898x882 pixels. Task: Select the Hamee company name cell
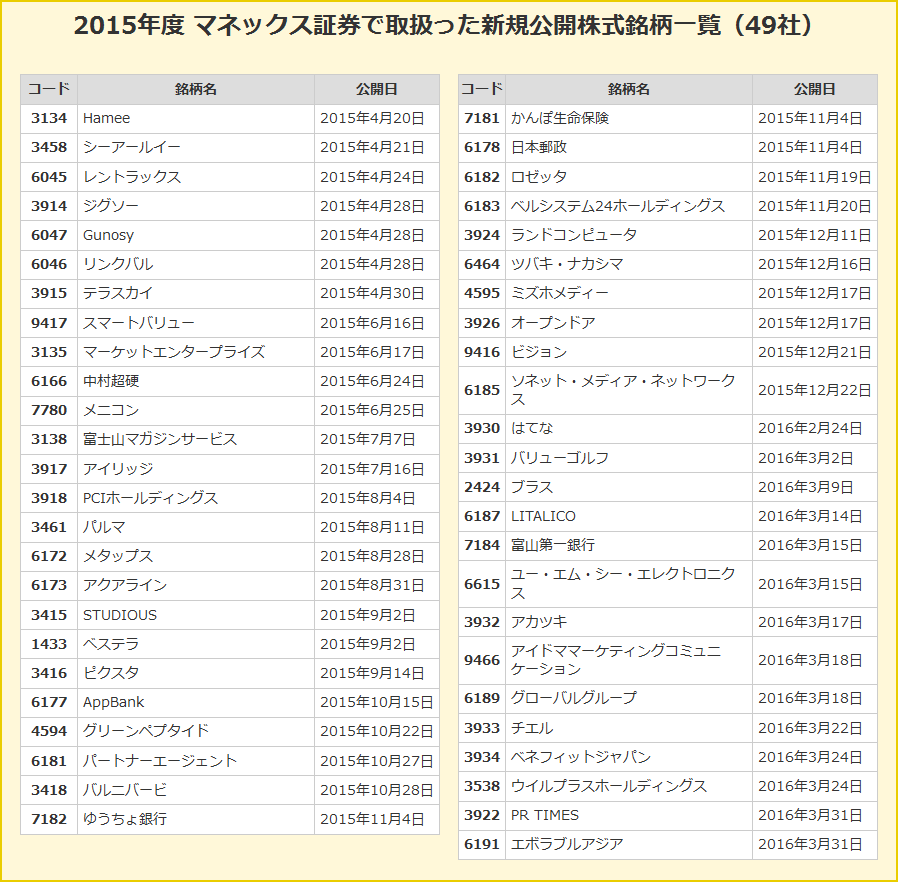point(196,119)
